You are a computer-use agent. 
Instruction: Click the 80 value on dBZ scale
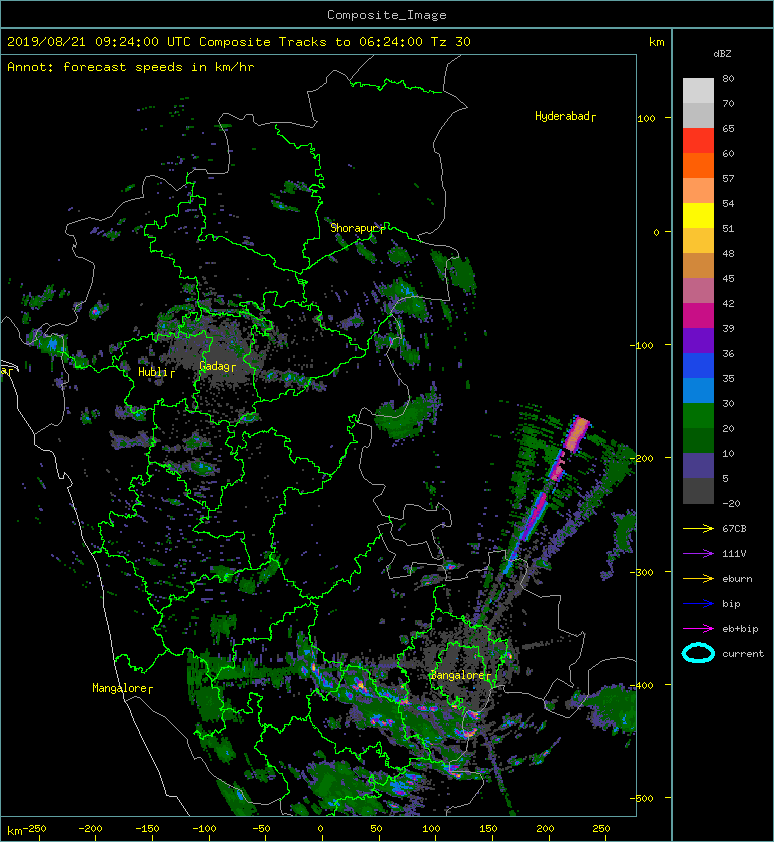pos(728,78)
